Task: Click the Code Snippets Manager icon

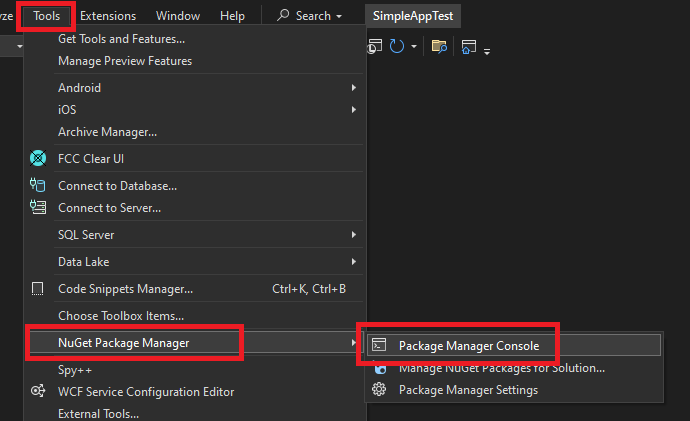Action: pos(38,289)
